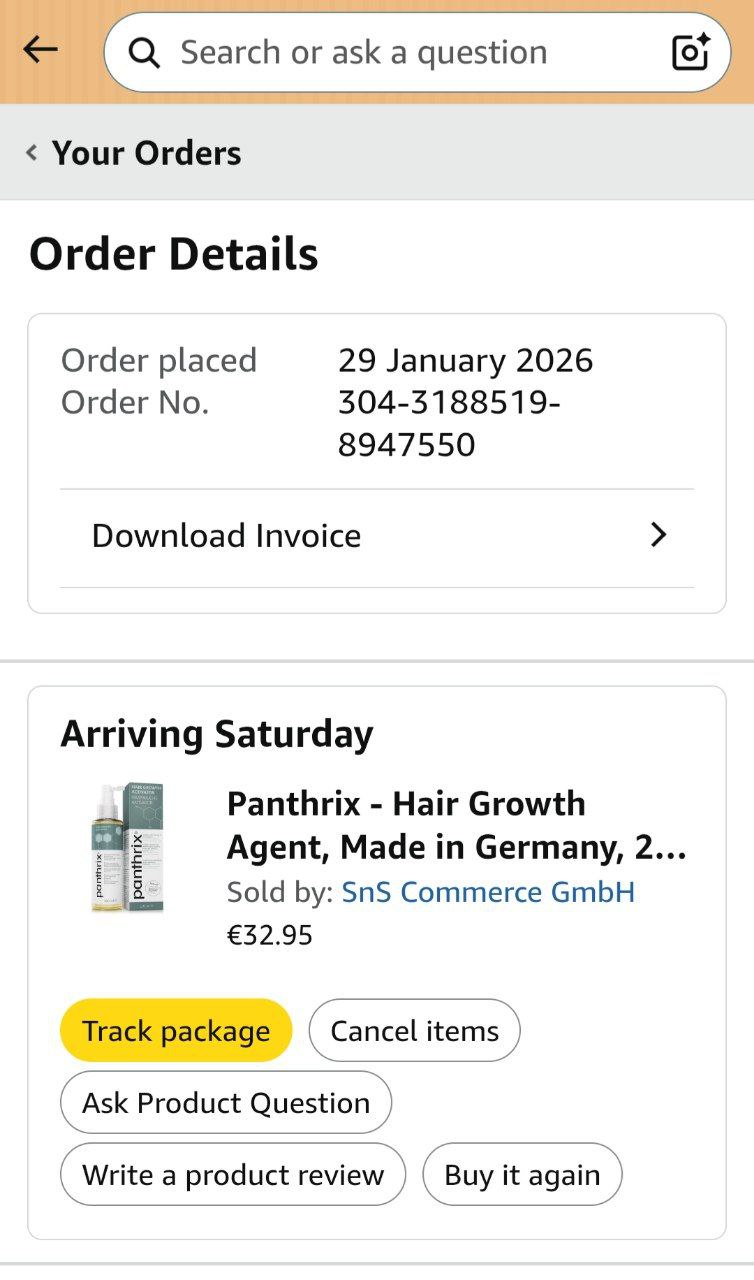Open Panthrix product thumbnail

tap(126, 848)
